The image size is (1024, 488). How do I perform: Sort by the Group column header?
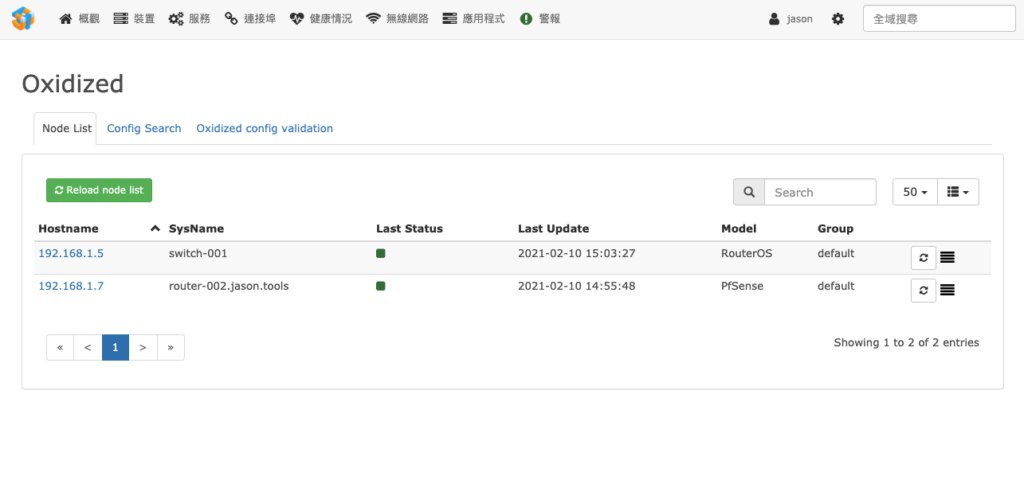pyautogui.click(x=835, y=229)
